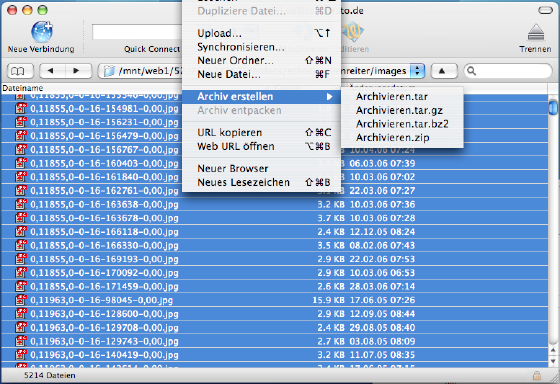560x384 pixels.
Task: Click the search field in the toolbar
Action: pyautogui.click(x=508, y=71)
